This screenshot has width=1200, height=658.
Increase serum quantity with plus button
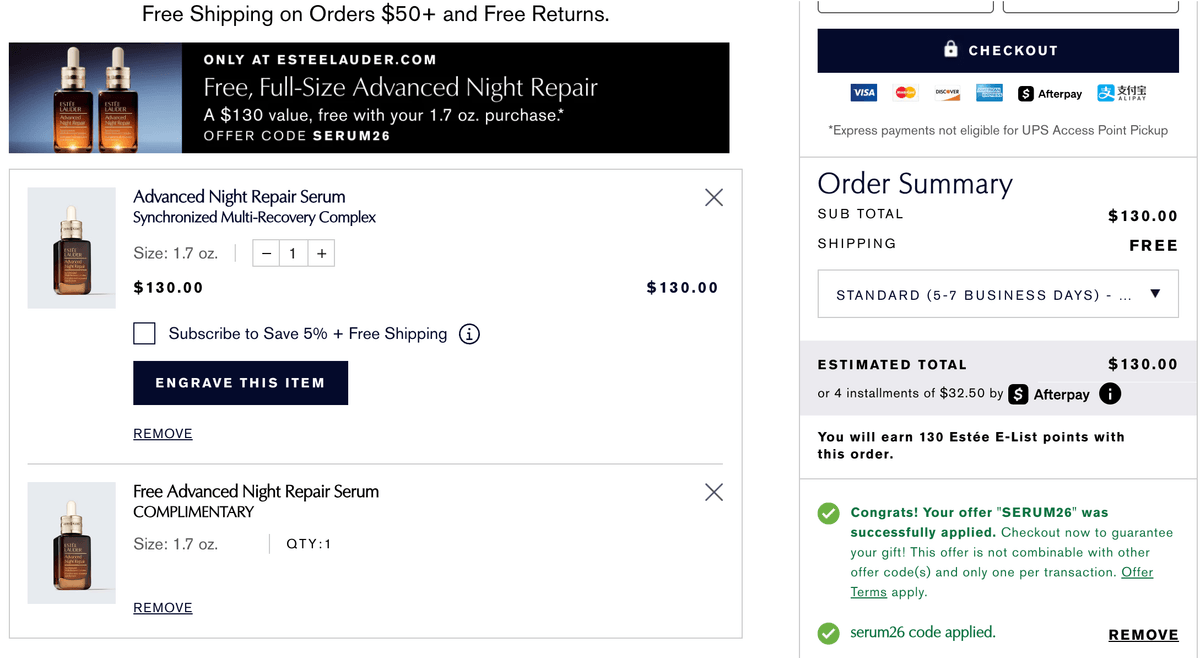321,253
